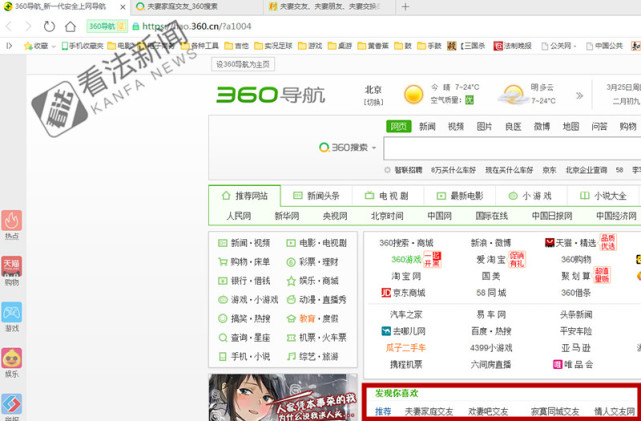641x421 pixels.
Task: Open the 机票·火车票 category
Action: (317, 338)
